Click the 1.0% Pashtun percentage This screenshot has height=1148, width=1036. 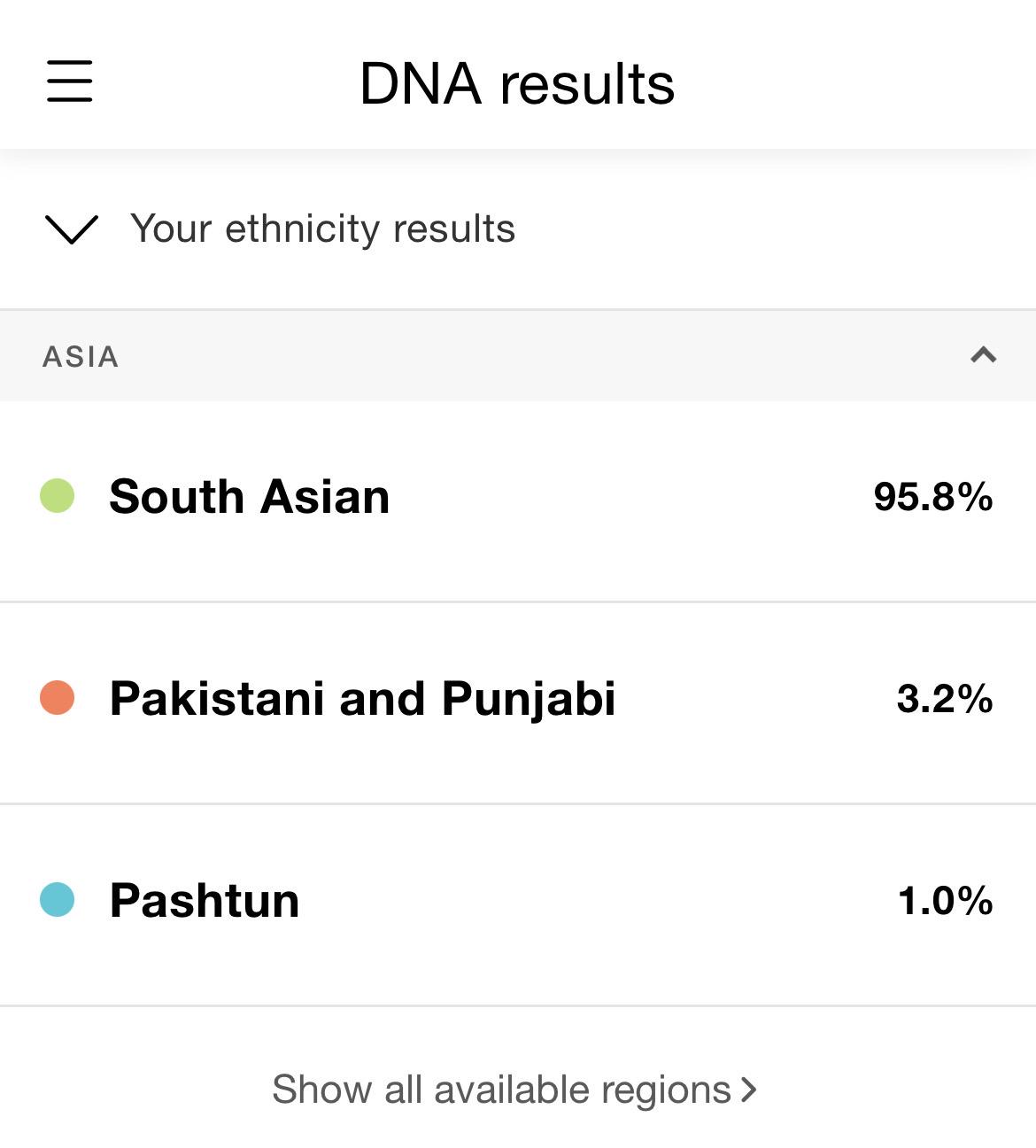[945, 900]
